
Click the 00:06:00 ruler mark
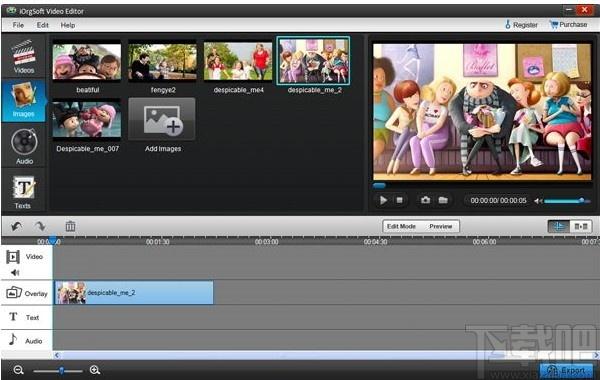point(484,242)
